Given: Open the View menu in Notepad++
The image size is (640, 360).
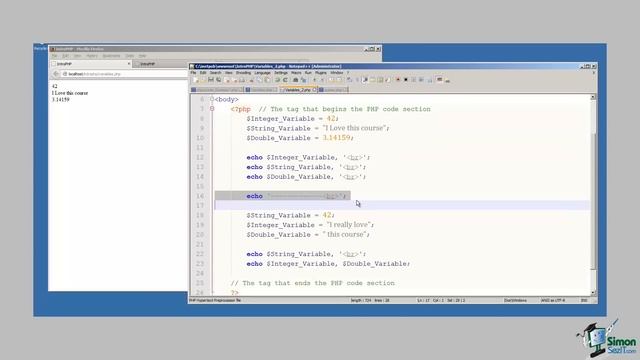Looking at the screenshot, I should (229, 73).
